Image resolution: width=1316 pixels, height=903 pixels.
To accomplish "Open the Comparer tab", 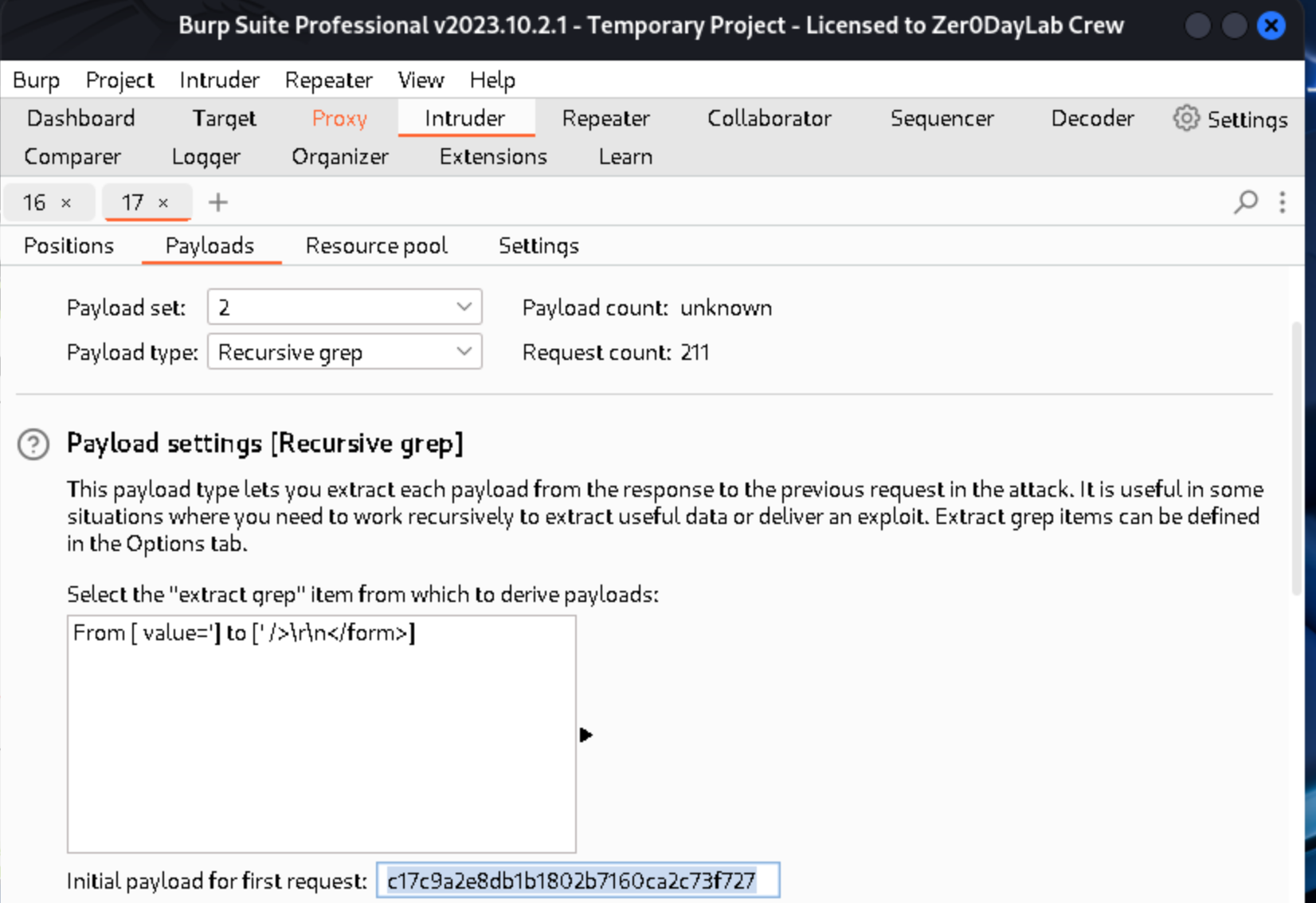I will pos(72,157).
